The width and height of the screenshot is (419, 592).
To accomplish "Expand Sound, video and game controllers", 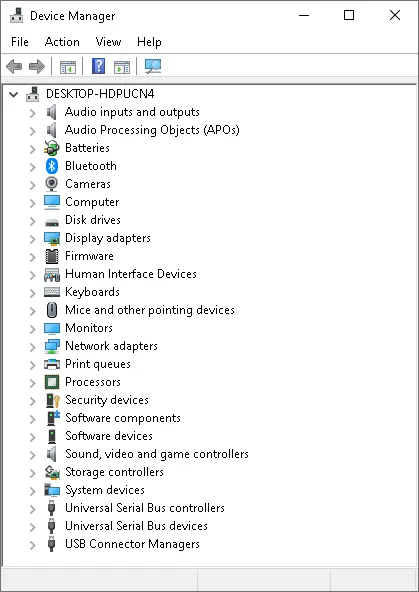I will coord(33,455).
